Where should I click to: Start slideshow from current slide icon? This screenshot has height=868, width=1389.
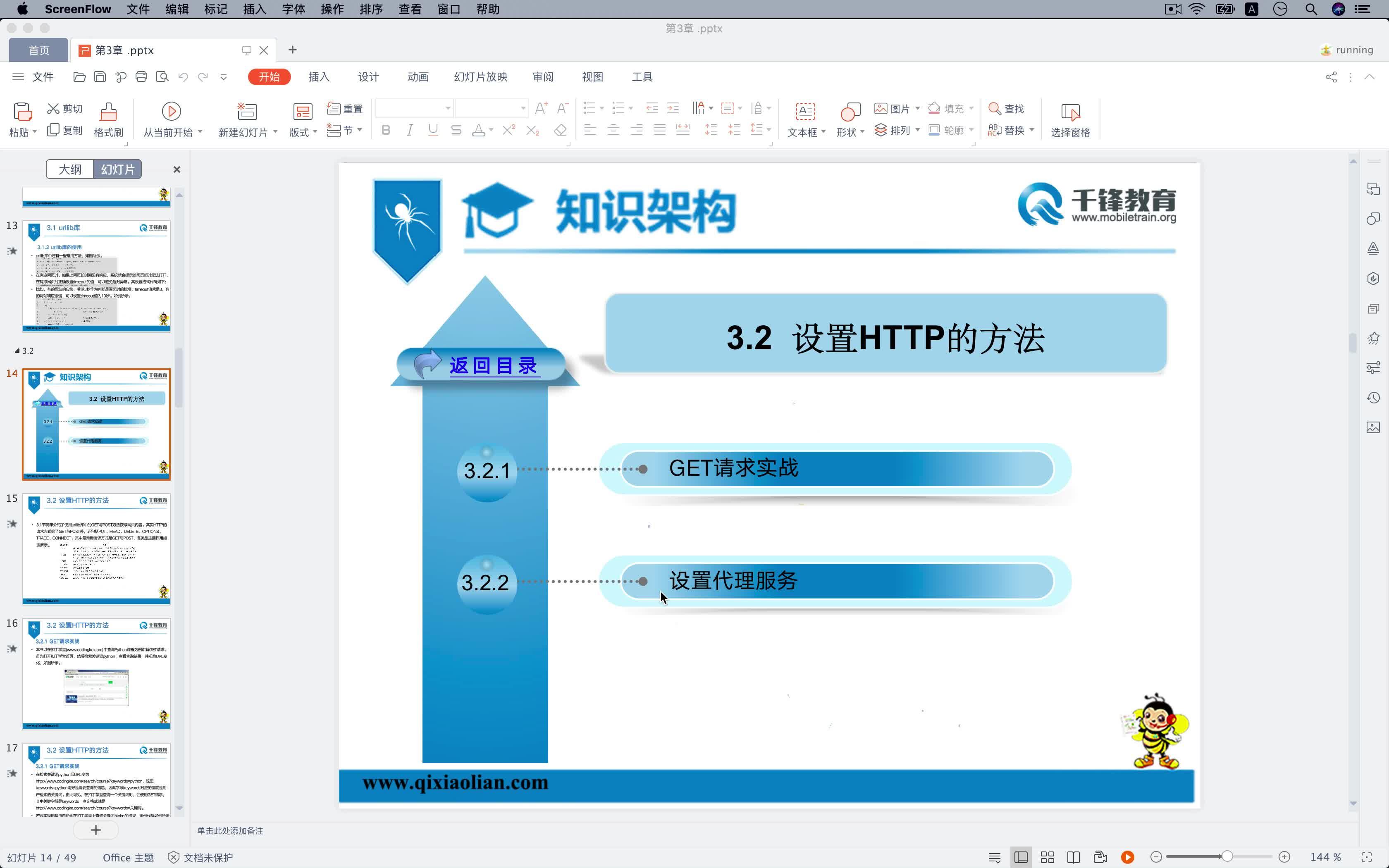point(171,111)
